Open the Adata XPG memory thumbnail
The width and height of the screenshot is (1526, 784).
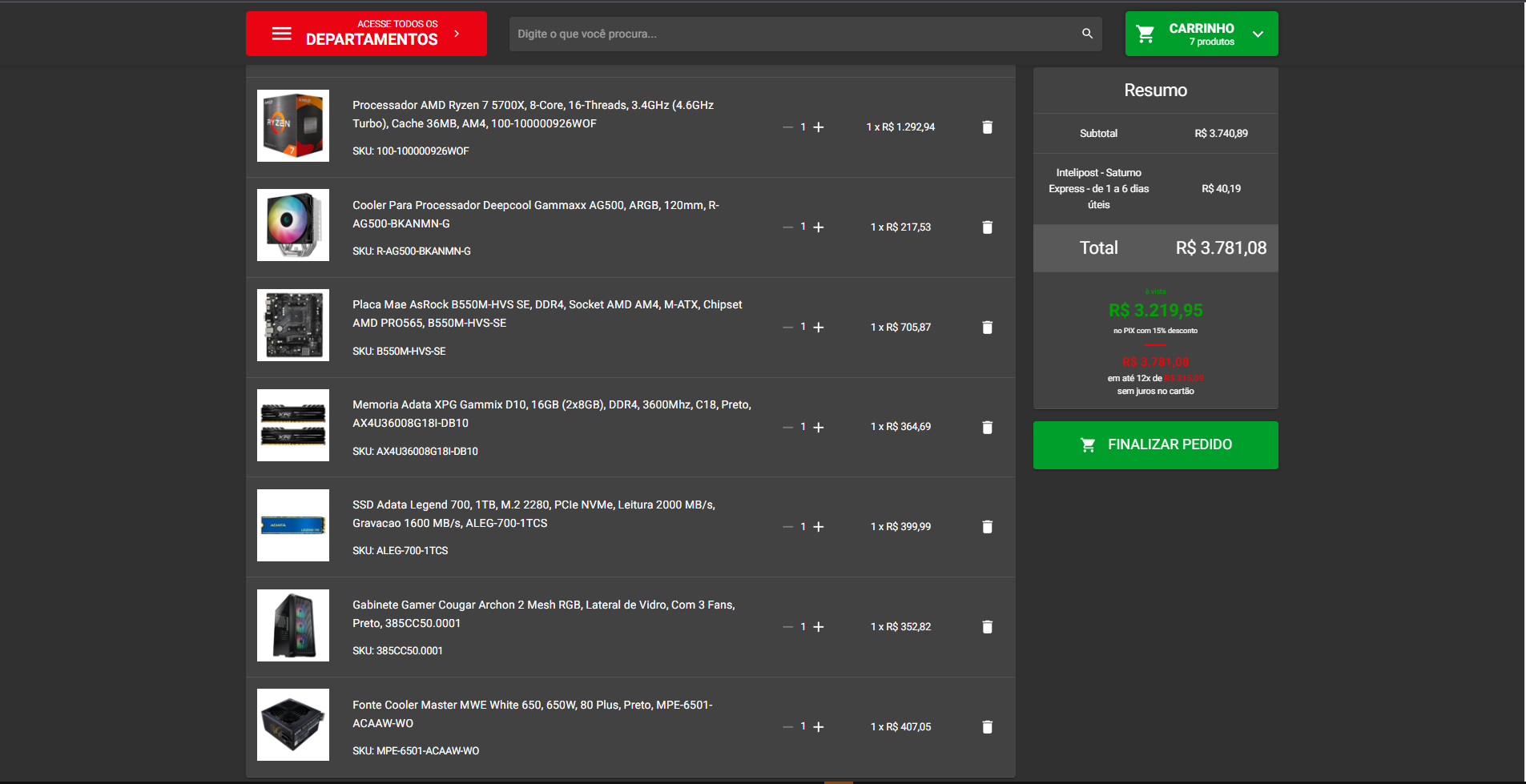tap(293, 425)
